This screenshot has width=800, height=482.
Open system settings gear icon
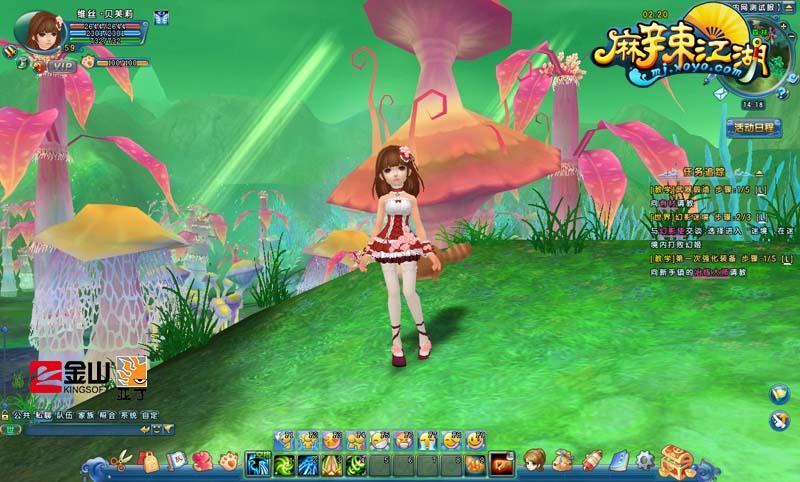645,461
